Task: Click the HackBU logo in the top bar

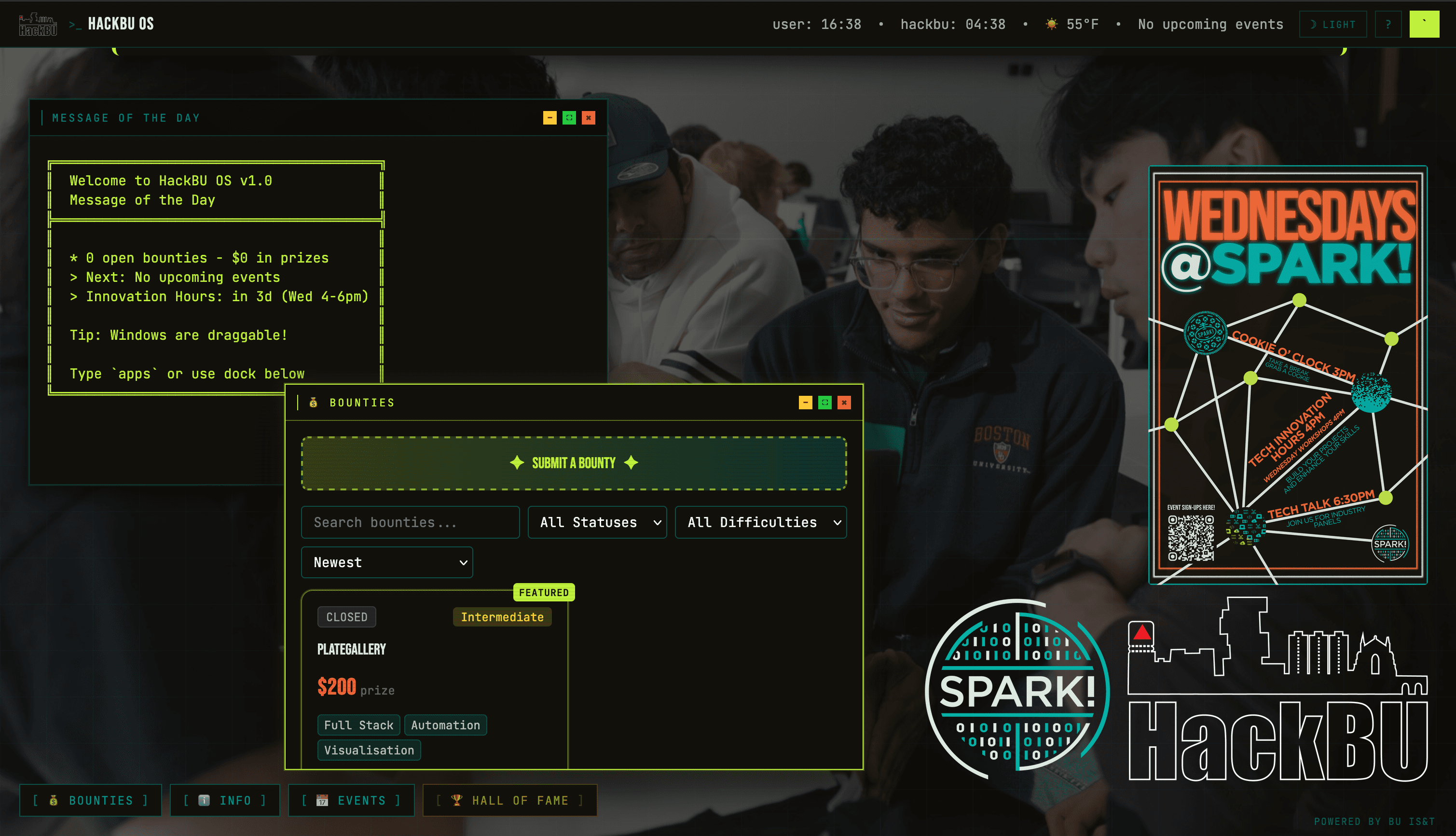Action: point(38,24)
